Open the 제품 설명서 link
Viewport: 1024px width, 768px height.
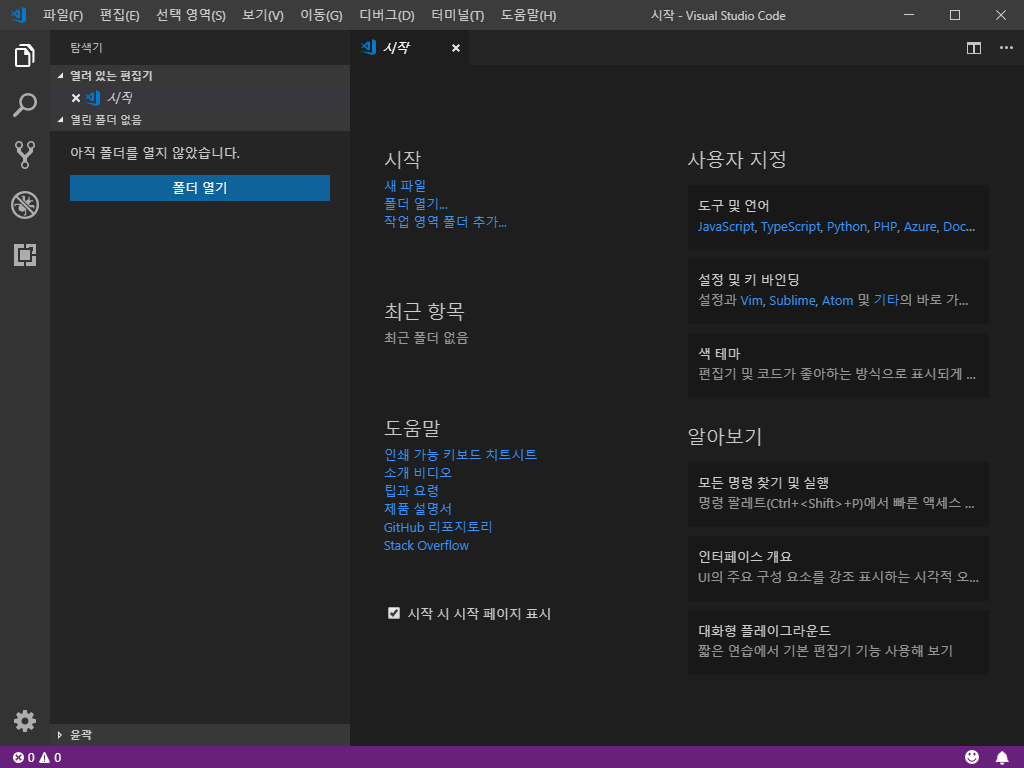(x=418, y=509)
